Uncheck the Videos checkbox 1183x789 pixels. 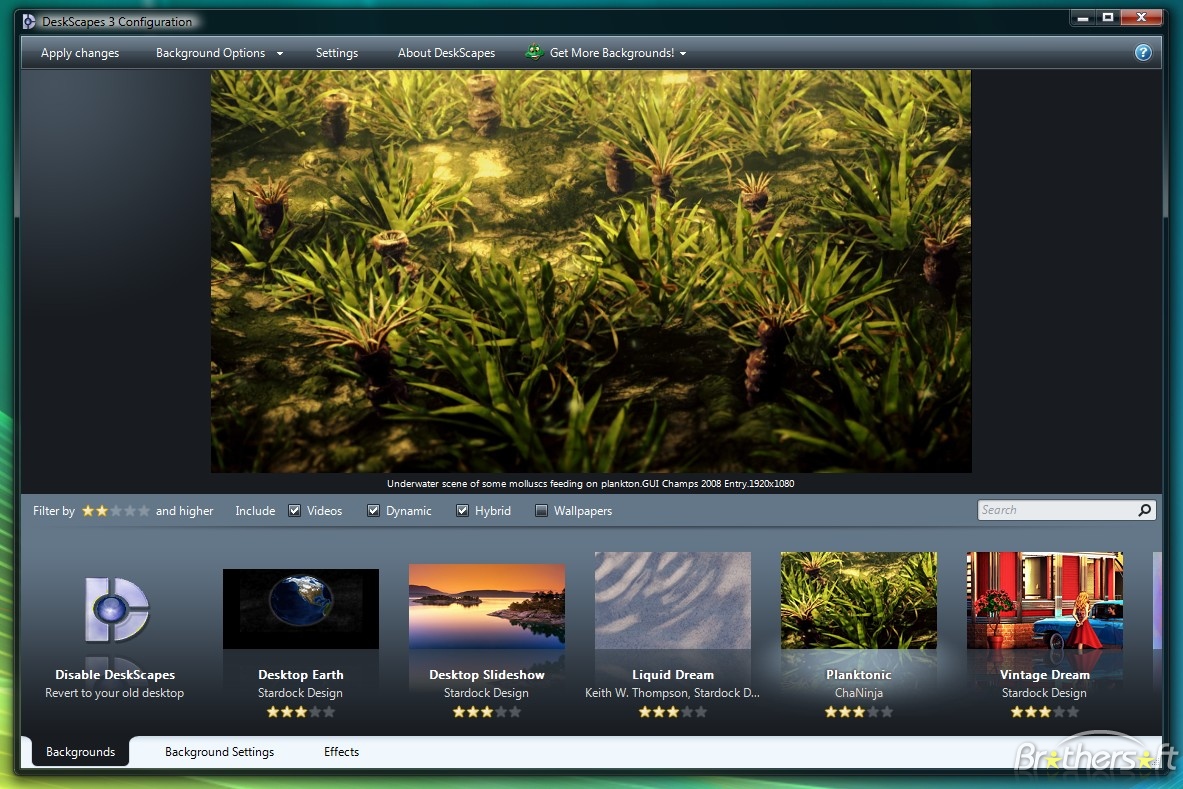295,511
